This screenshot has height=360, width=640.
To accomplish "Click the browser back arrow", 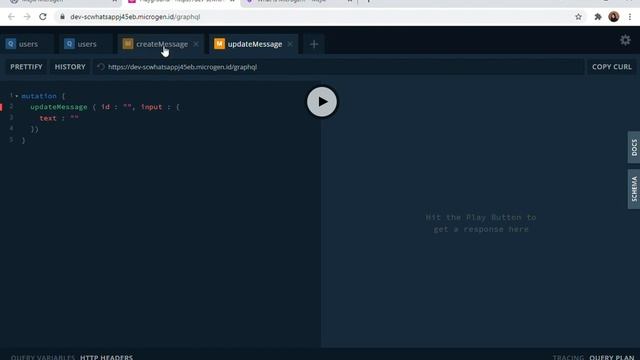I will 11,17.
